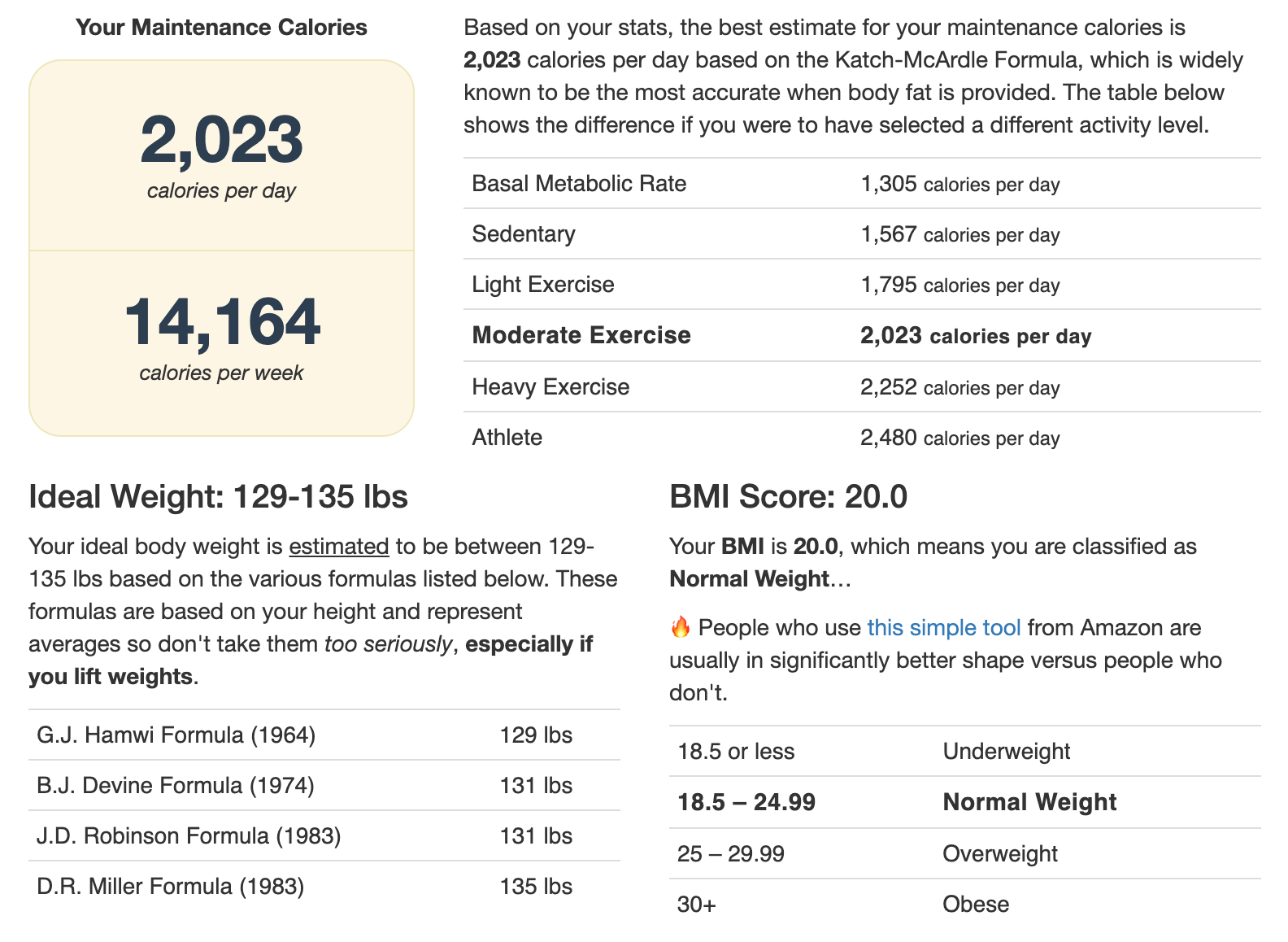Screen dimensions: 1288x942
Task: Click the 14,164 calories per week figure
Action: click(x=221, y=322)
